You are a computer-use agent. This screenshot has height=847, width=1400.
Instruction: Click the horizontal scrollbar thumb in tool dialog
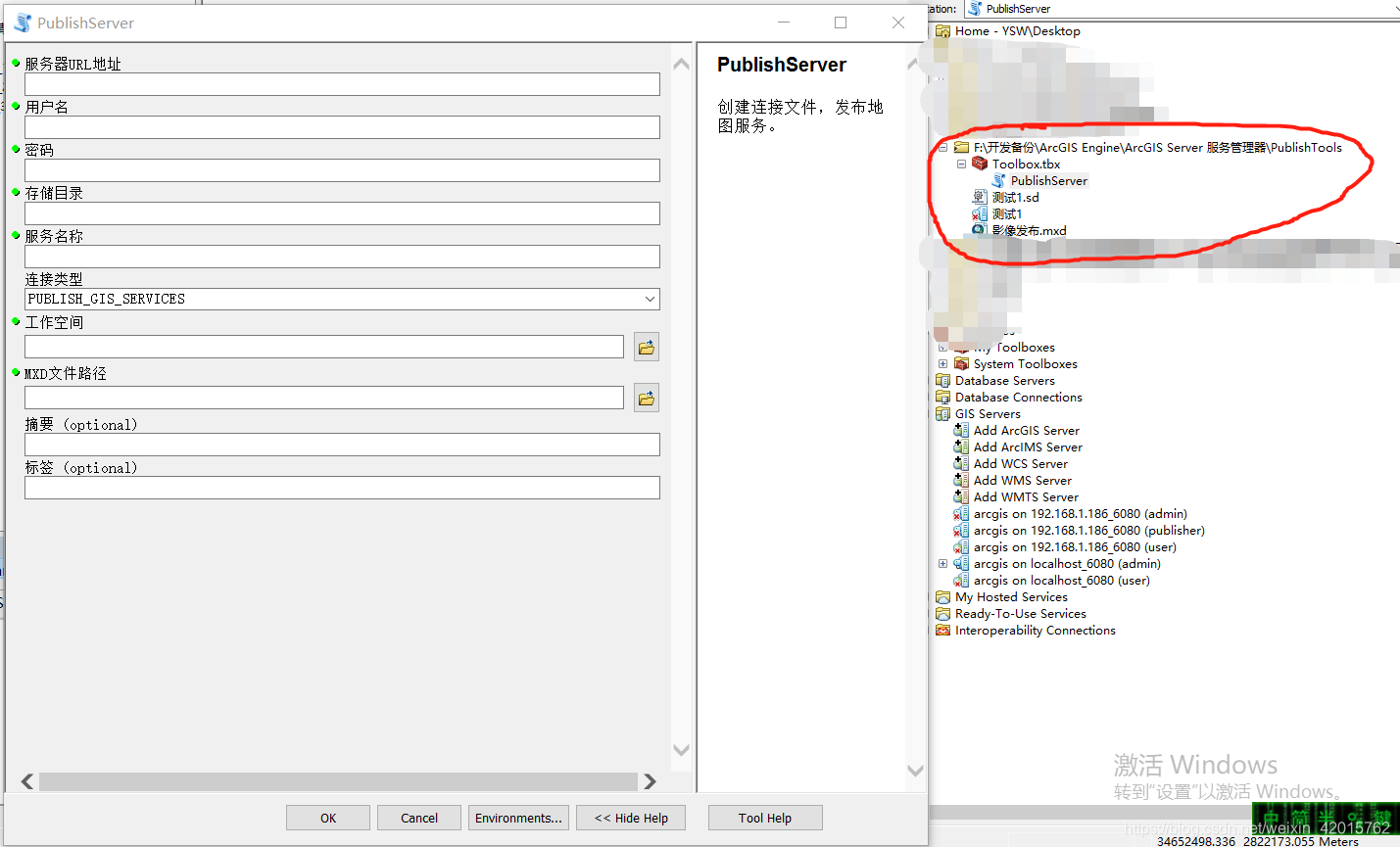coord(338,781)
